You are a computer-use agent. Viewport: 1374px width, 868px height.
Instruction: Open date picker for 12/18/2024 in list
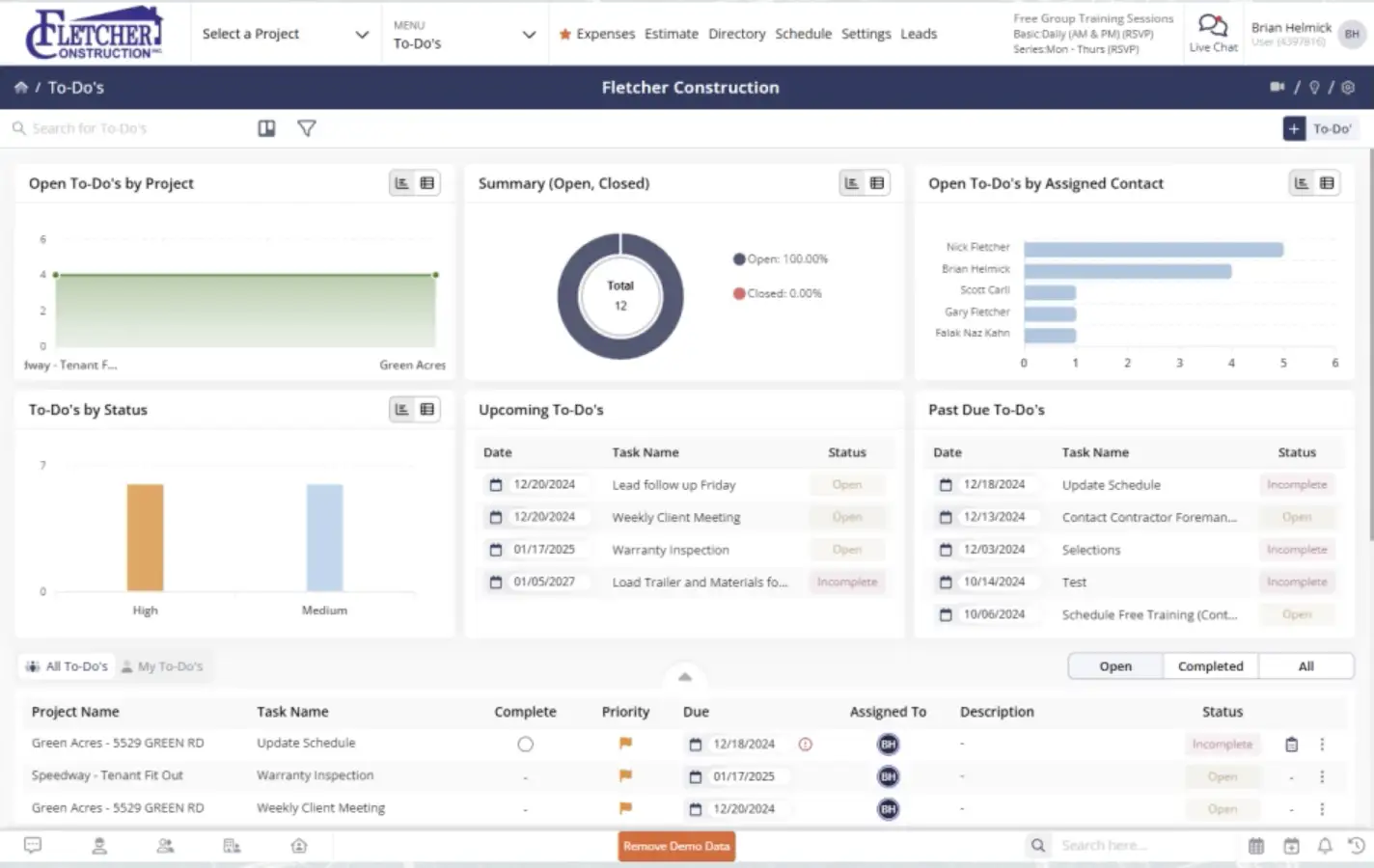(x=695, y=745)
